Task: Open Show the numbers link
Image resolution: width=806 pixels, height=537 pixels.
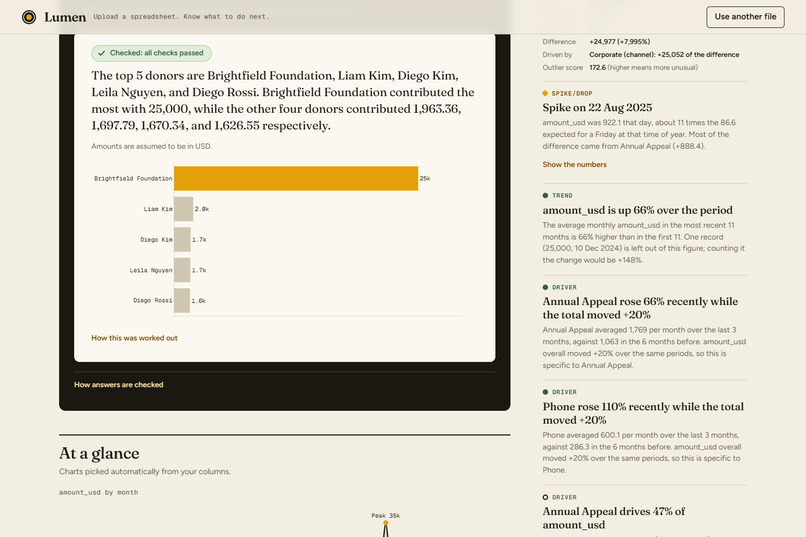Action: point(574,164)
